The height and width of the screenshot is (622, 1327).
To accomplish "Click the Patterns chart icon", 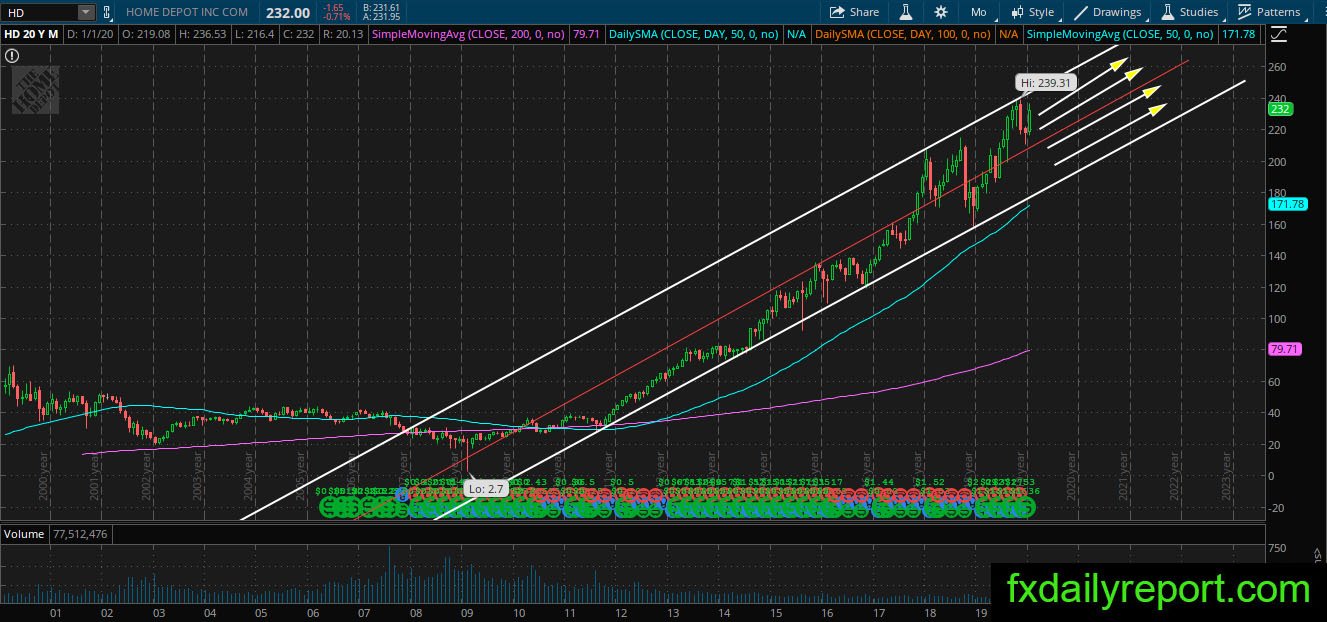I will tap(1245, 12).
